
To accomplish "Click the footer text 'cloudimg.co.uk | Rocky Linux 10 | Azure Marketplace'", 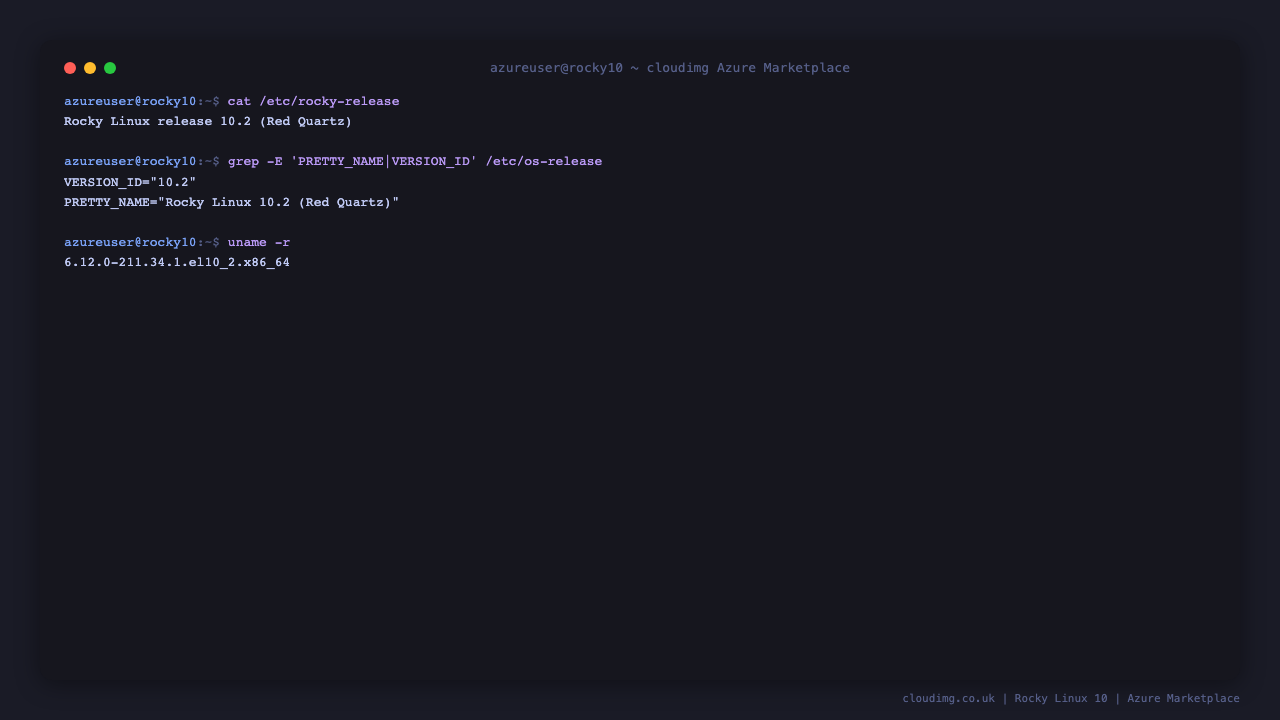I will 1071,698.
